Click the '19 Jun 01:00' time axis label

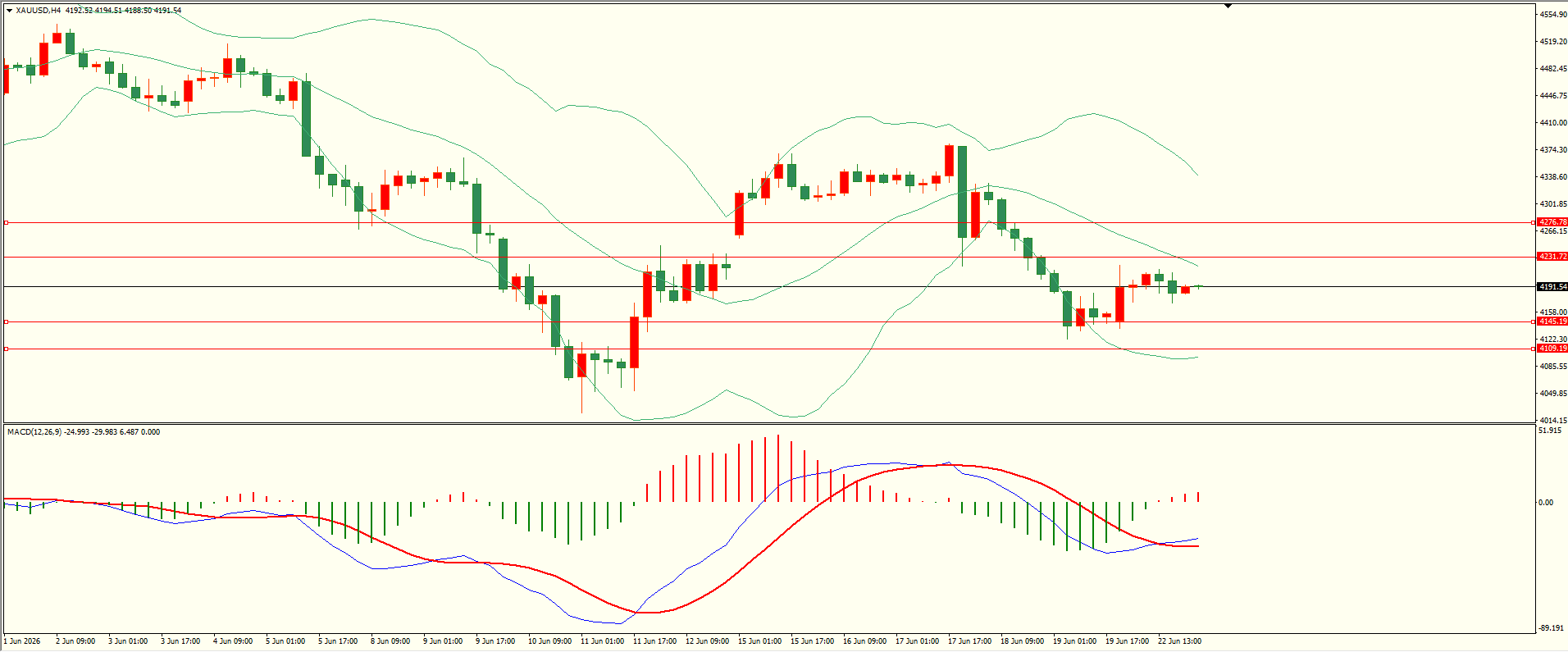pos(1074,641)
